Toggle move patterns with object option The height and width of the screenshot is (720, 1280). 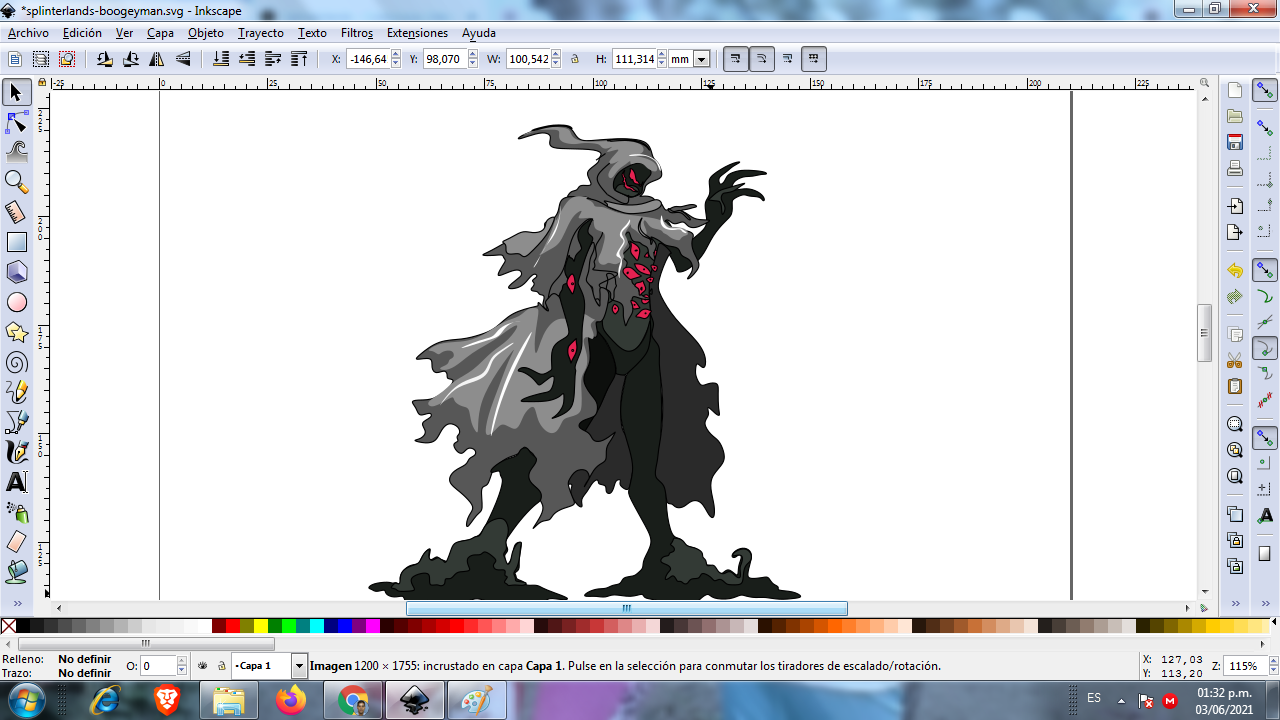coord(814,59)
